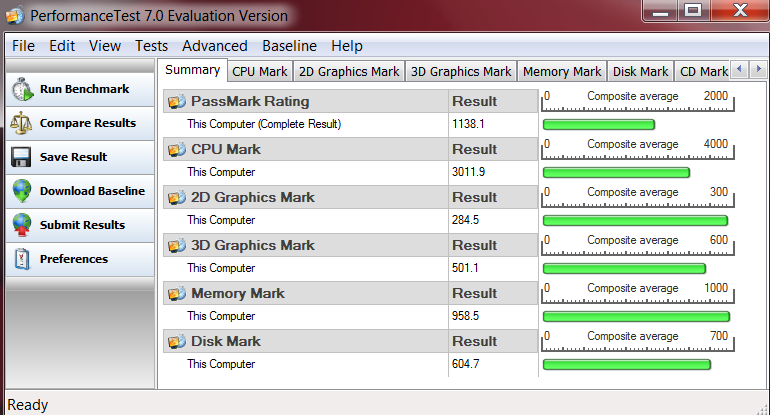This screenshot has height=415, width=770.
Task: Click the status bar resize grip
Action: [x=762, y=409]
